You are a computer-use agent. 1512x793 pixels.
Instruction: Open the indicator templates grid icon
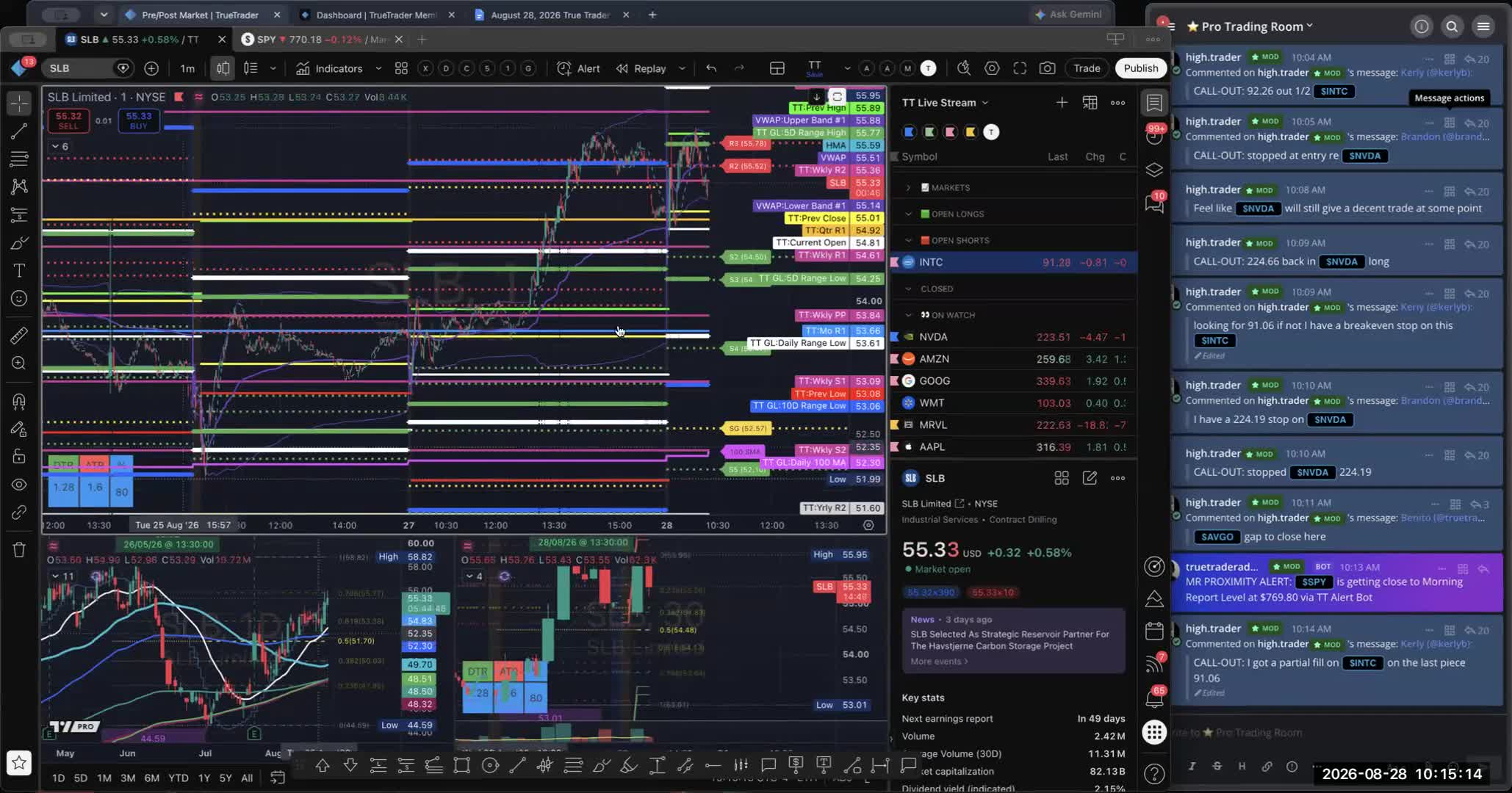[401, 68]
